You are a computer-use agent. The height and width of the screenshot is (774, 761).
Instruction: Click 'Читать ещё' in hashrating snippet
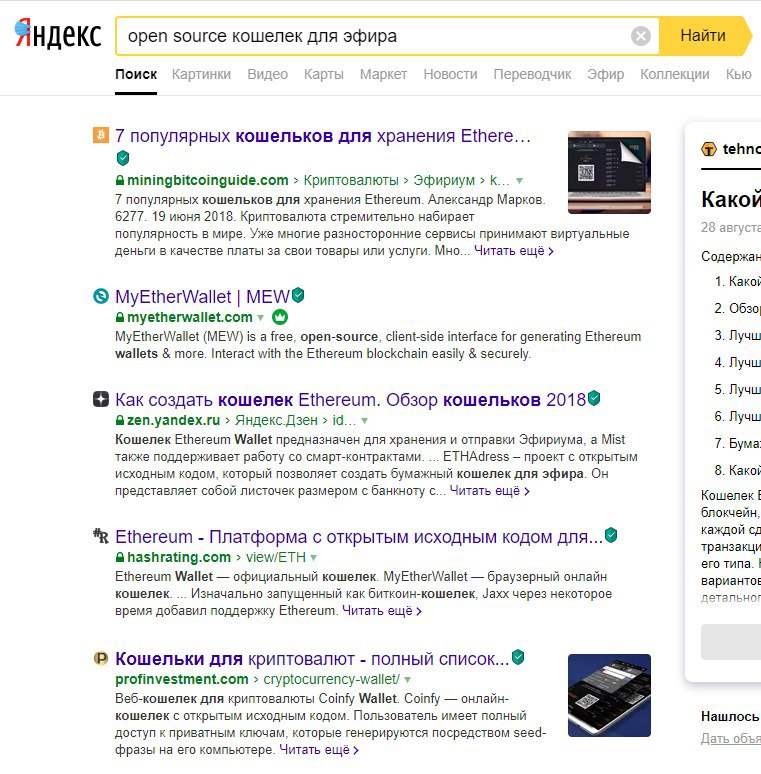coord(381,611)
